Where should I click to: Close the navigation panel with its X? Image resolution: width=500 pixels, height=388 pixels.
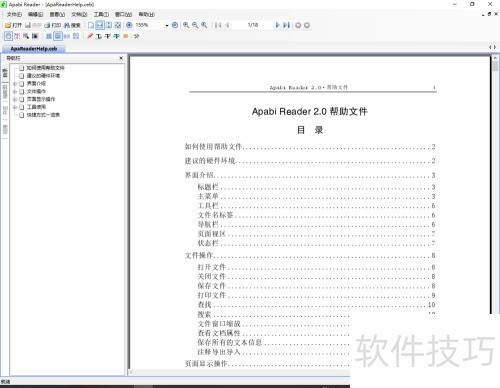[x=121, y=58]
